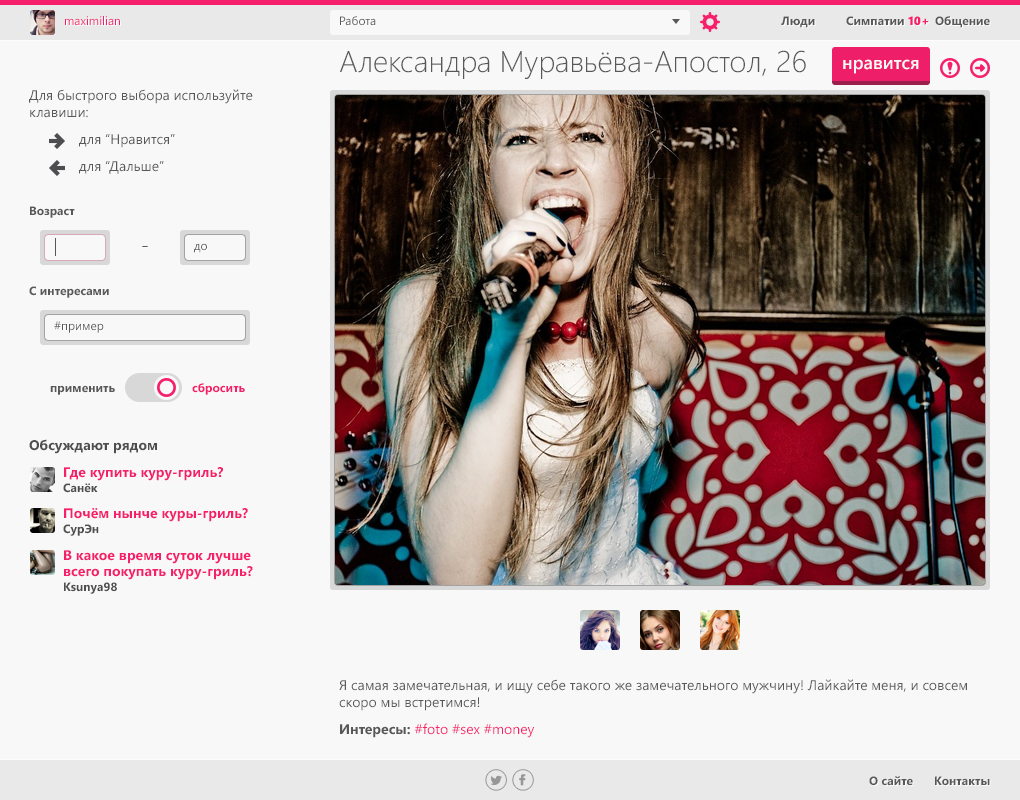Open Санёк's avatar in discussions

pyautogui.click(x=42, y=479)
